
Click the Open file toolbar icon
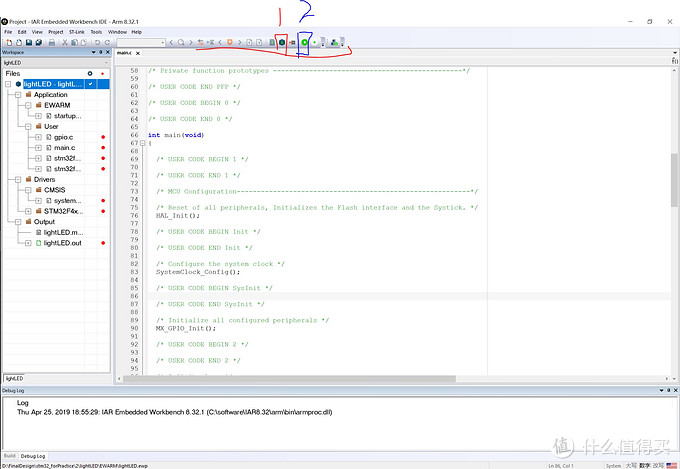coord(19,43)
